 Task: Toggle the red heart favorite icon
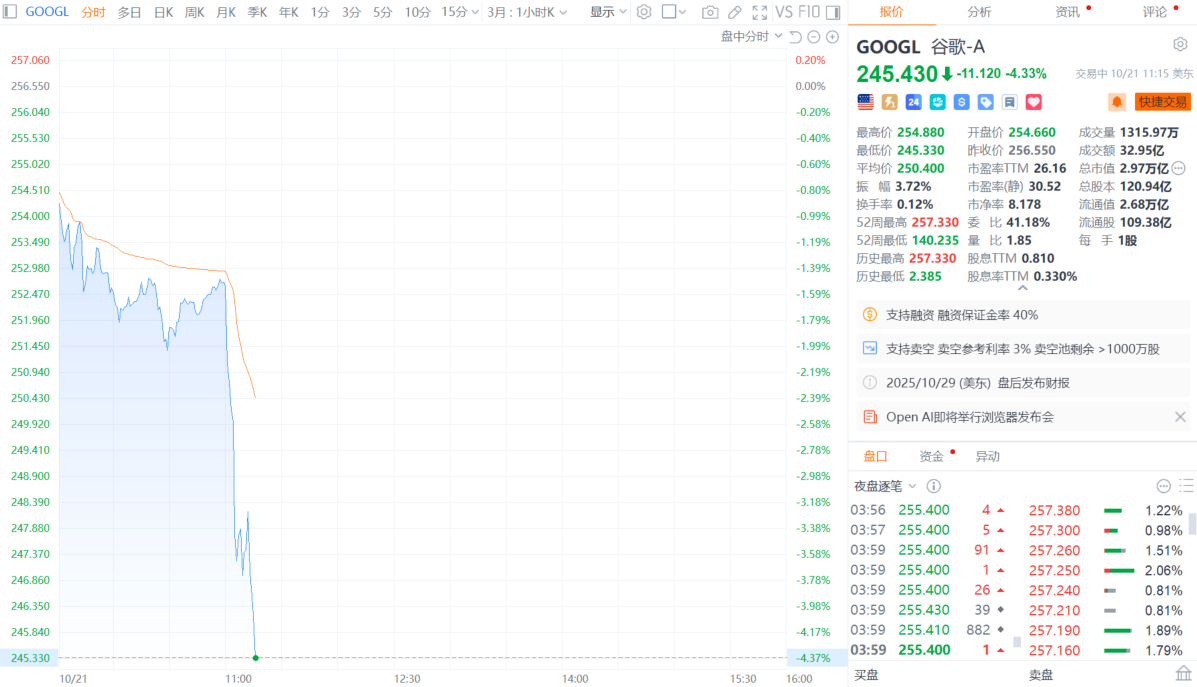1034,102
